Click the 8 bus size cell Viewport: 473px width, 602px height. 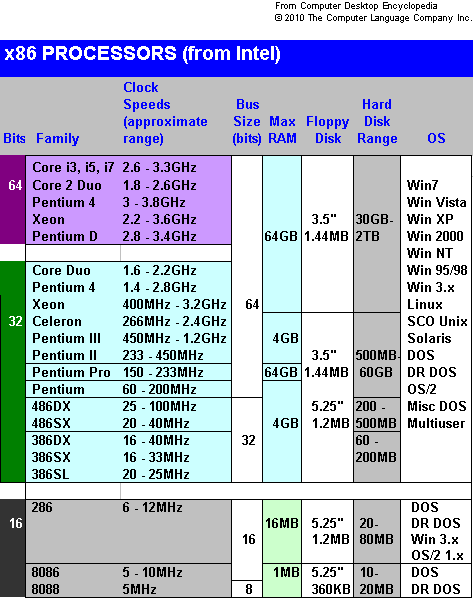(248, 589)
